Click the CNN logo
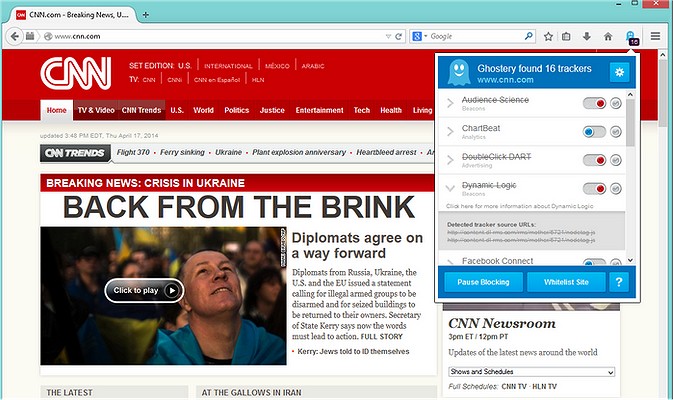This screenshot has height=400, width=673. point(76,73)
